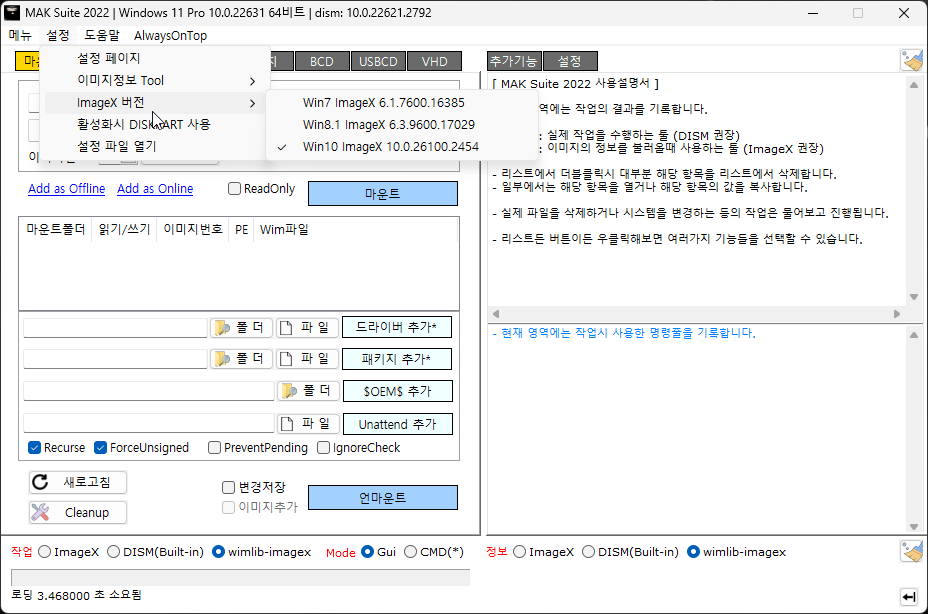Choose 설정 페이지 menu entry

(155, 59)
